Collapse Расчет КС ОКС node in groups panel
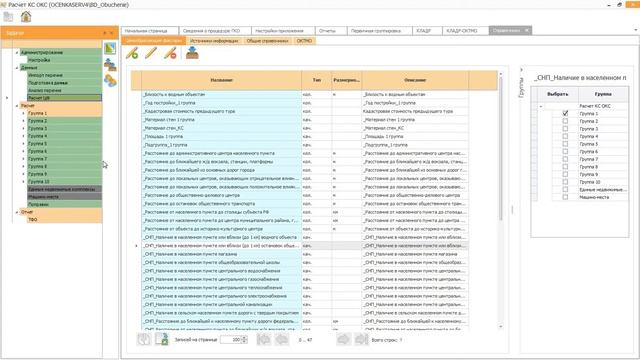Viewport: 640px width, 360px height. 541,106
